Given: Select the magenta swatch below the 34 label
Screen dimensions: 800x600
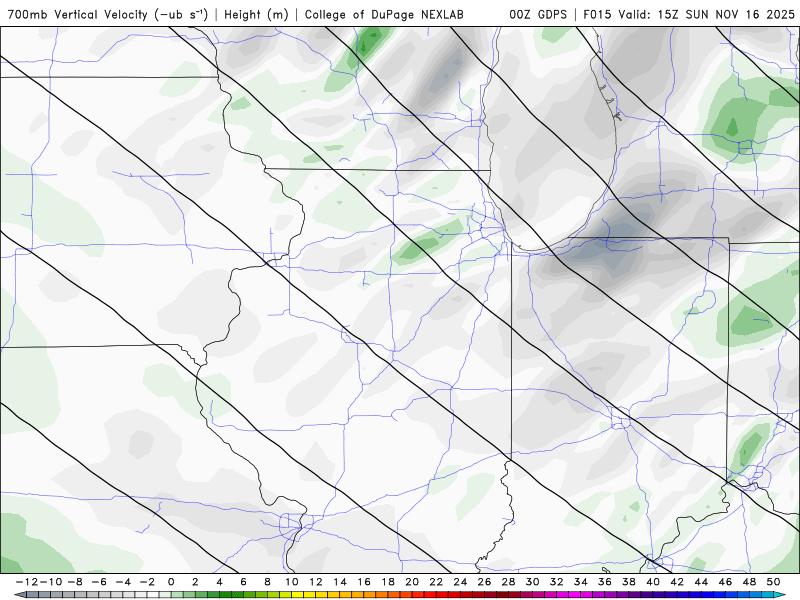Looking at the screenshot, I should tap(587, 595).
